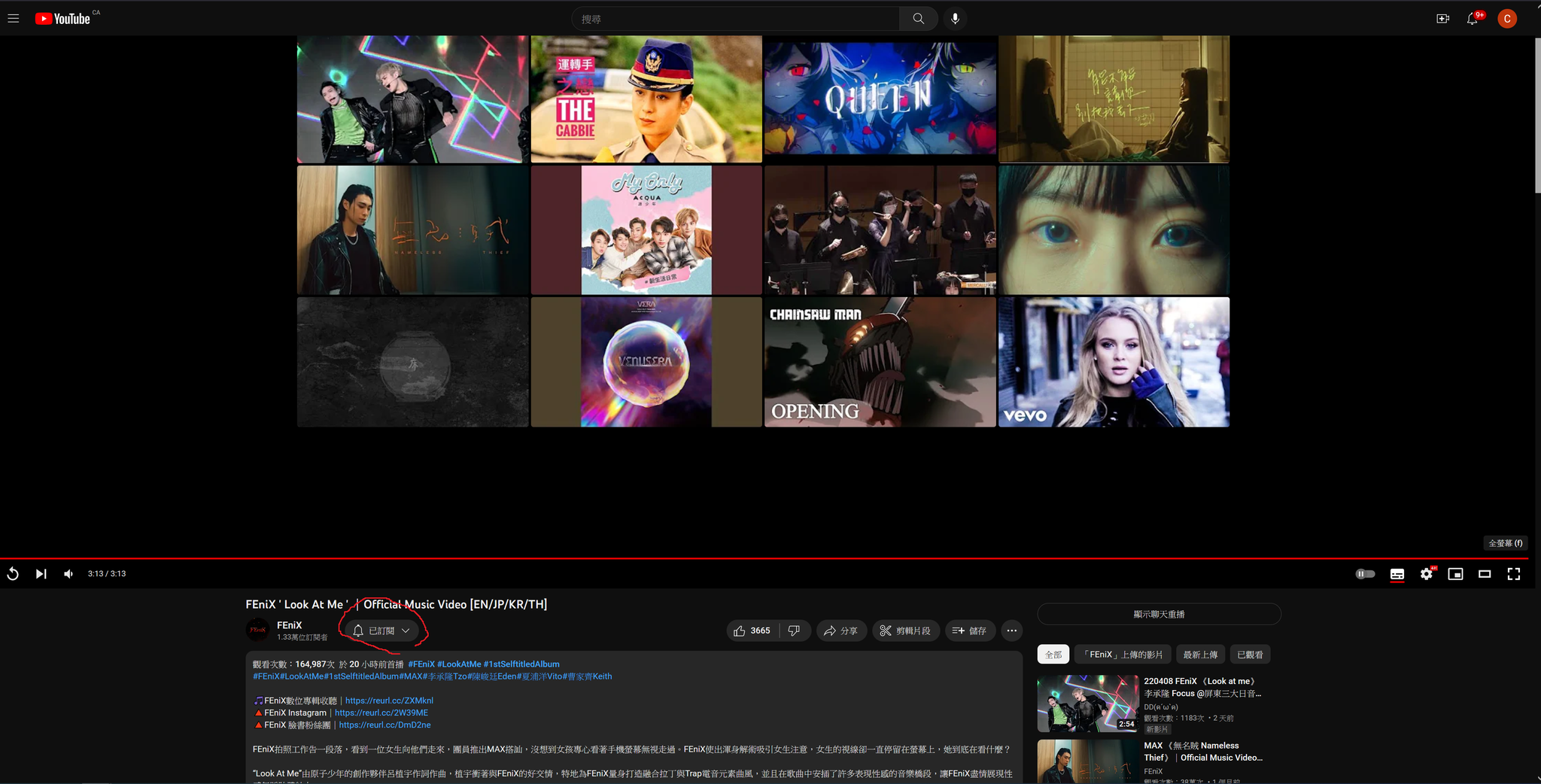Open the masked orchestra end-screen thumbnail
Image resolution: width=1541 pixels, height=784 pixels.
880,230
